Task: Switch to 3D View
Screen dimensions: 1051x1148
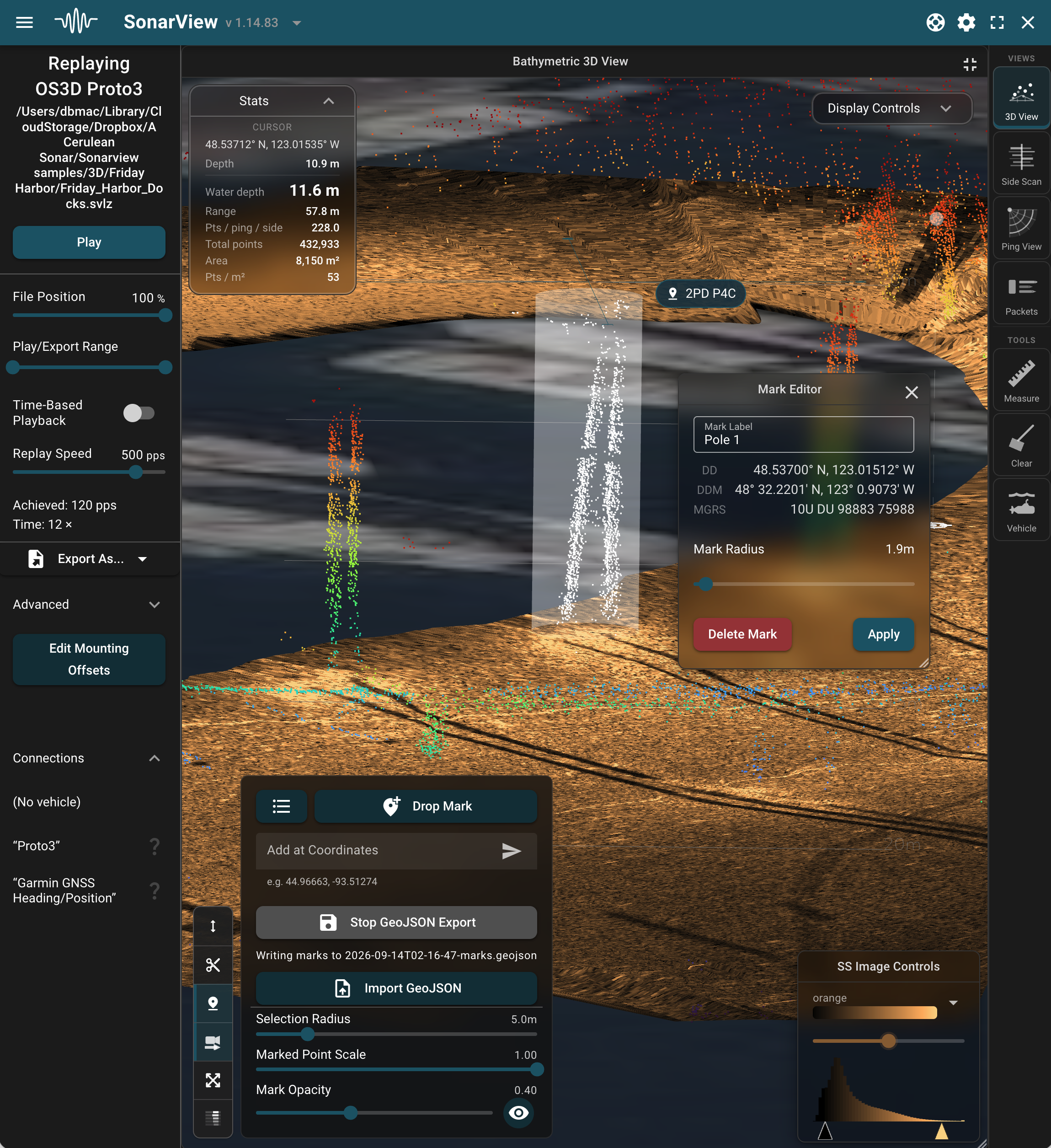Action: [x=1021, y=98]
